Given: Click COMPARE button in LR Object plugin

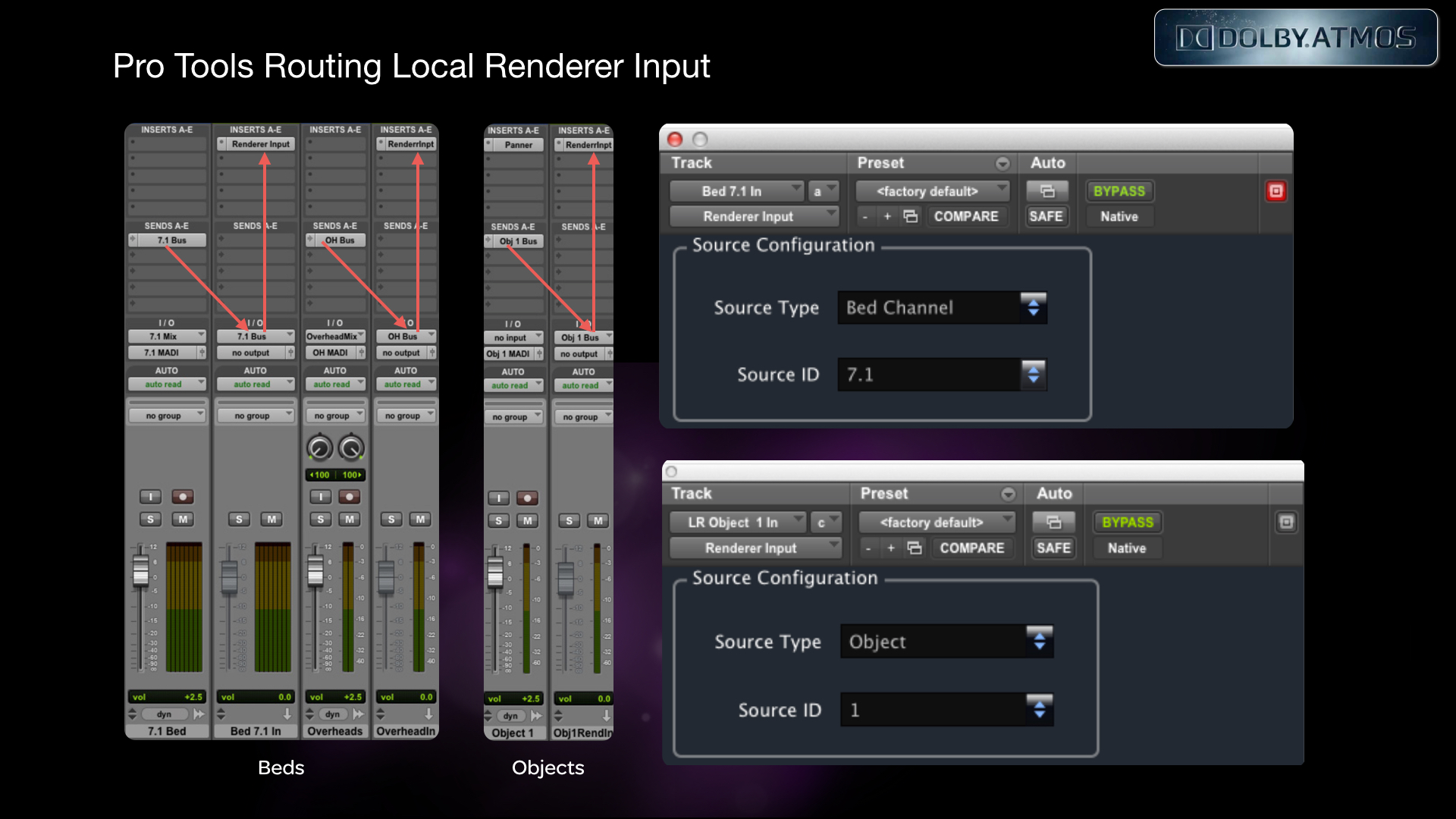Looking at the screenshot, I should [971, 548].
